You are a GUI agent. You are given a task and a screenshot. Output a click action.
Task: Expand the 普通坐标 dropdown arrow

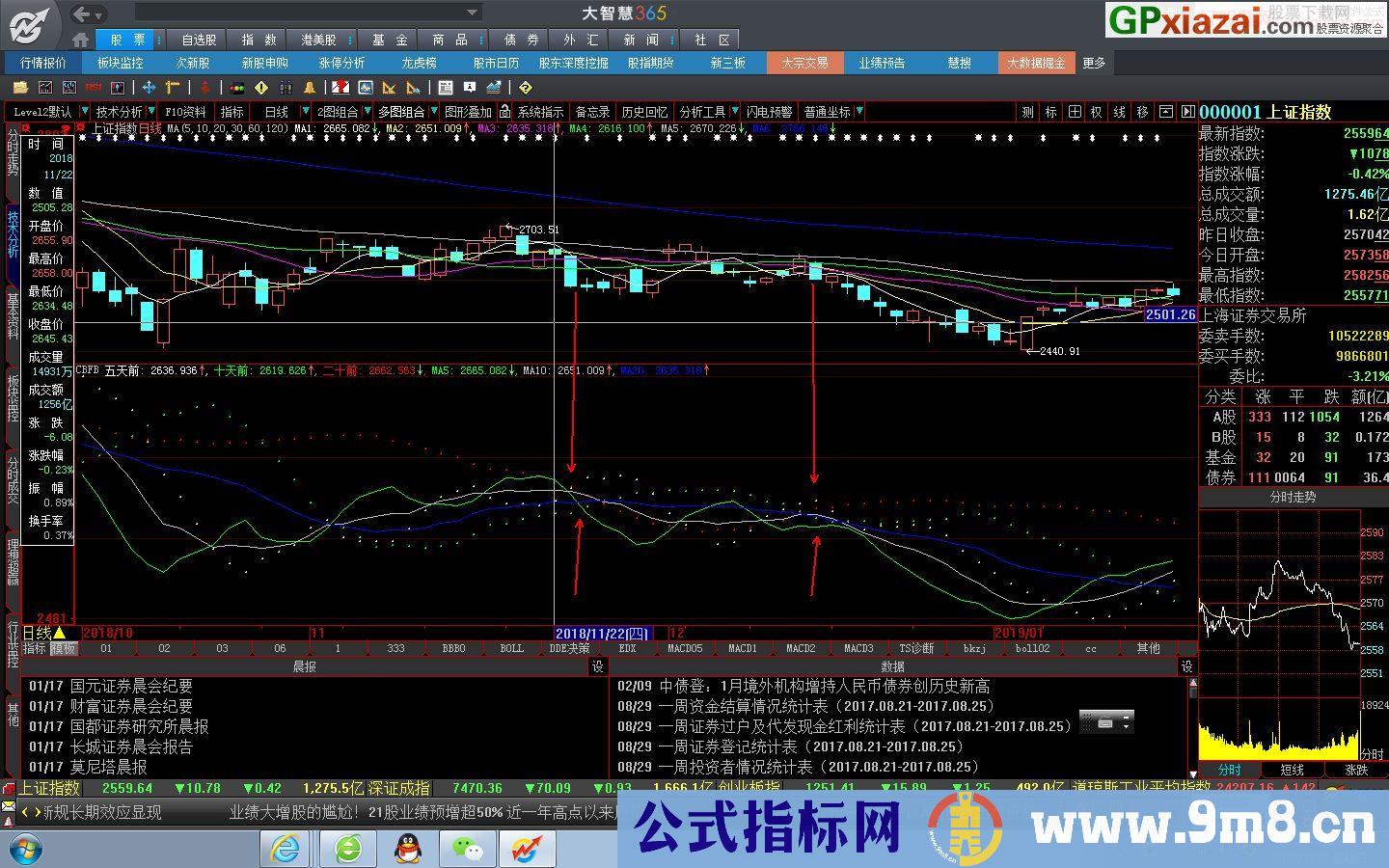click(858, 112)
